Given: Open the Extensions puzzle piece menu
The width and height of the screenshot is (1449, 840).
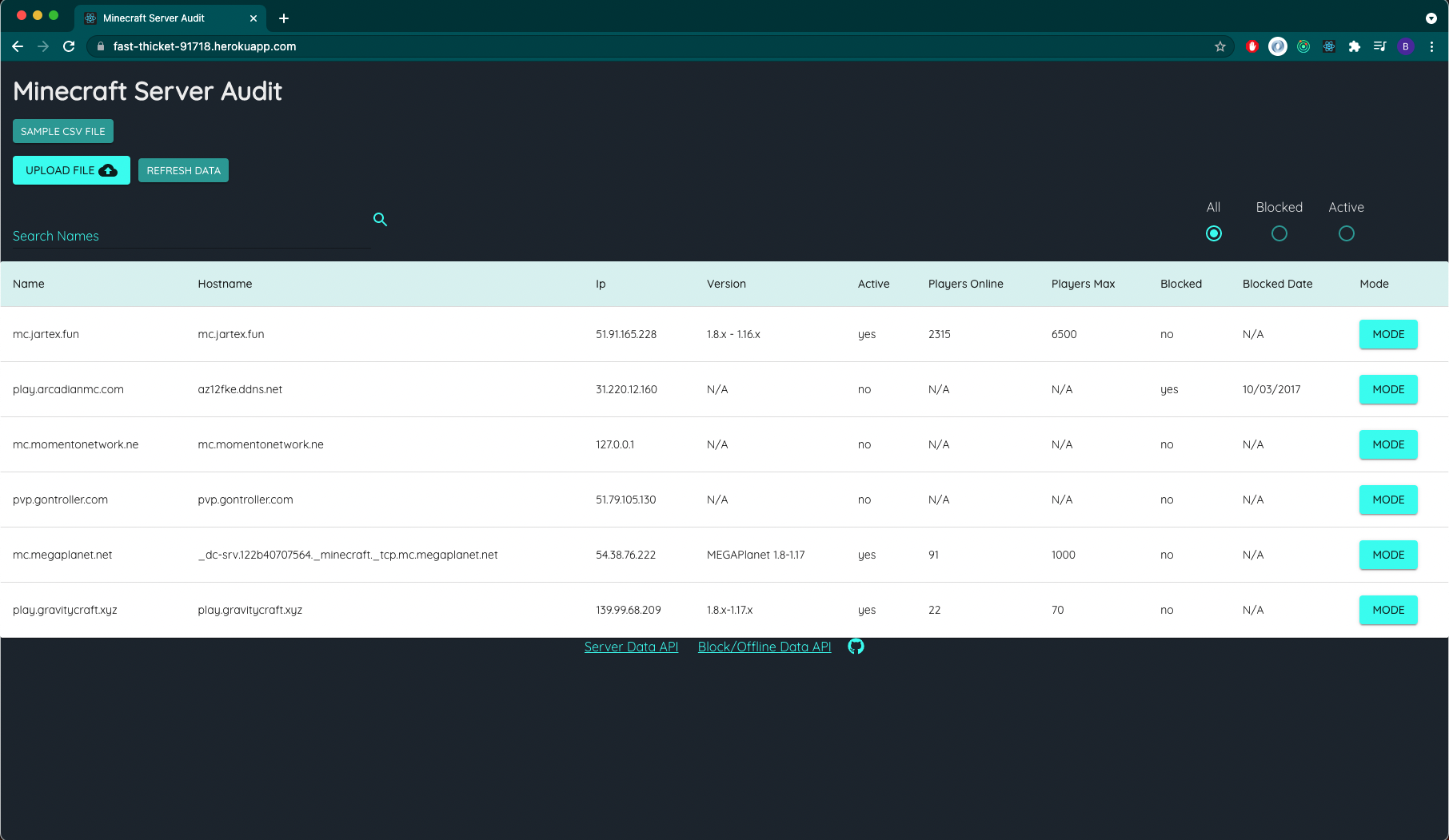Looking at the screenshot, I should [x=1355, y=46].
